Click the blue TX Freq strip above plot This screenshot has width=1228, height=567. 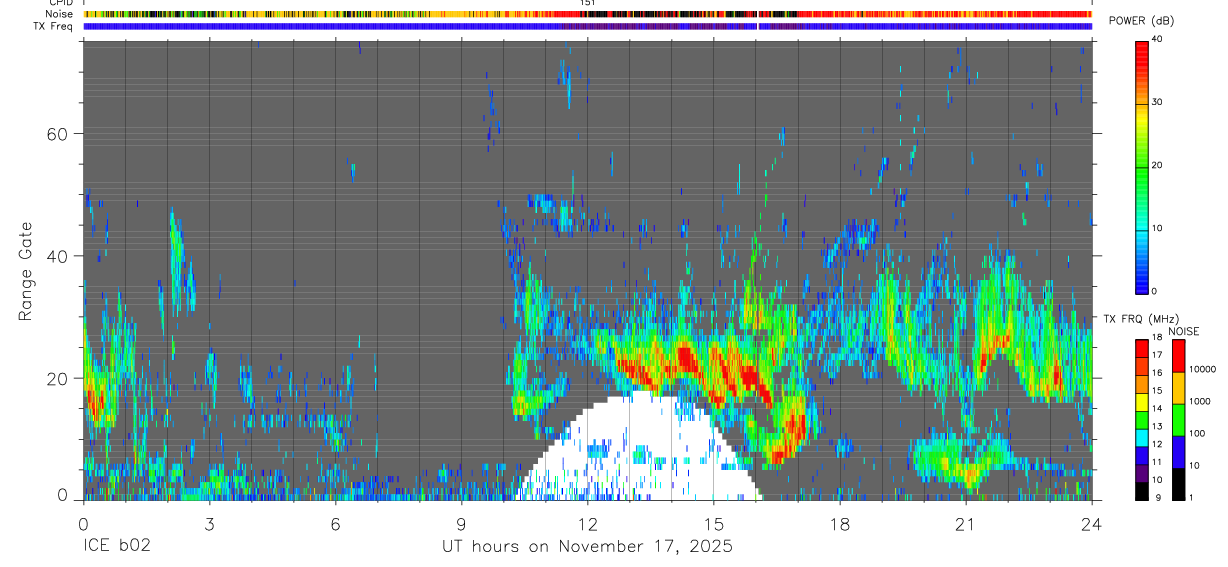pos(588,26)
